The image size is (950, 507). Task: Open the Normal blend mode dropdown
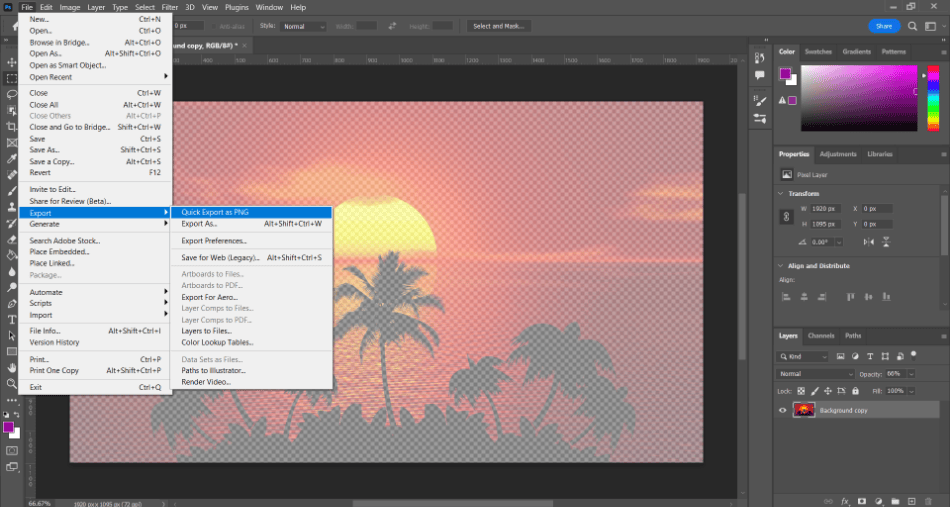[x=815, y=374]
